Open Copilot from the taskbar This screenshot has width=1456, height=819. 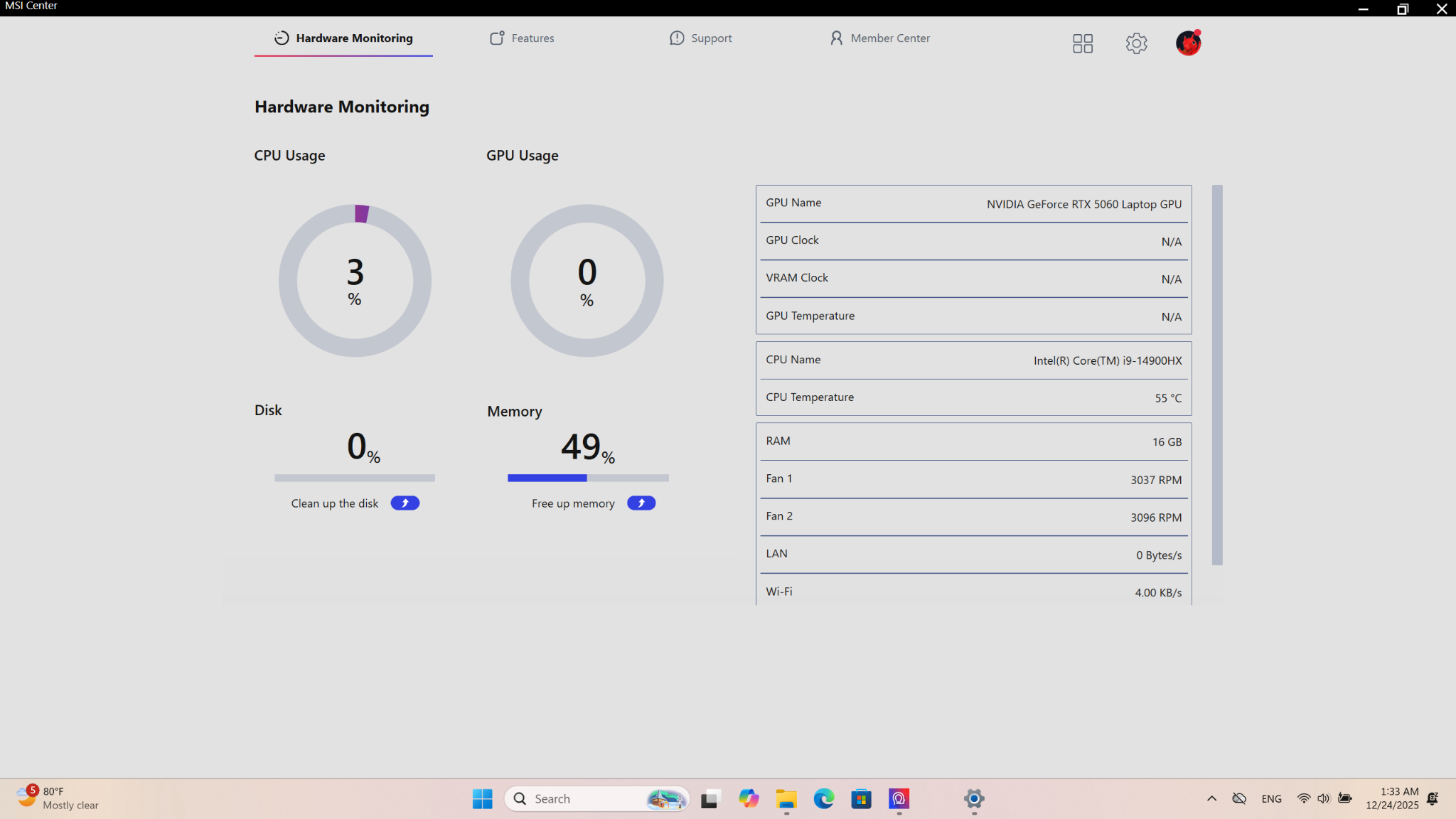pos(748,798)
